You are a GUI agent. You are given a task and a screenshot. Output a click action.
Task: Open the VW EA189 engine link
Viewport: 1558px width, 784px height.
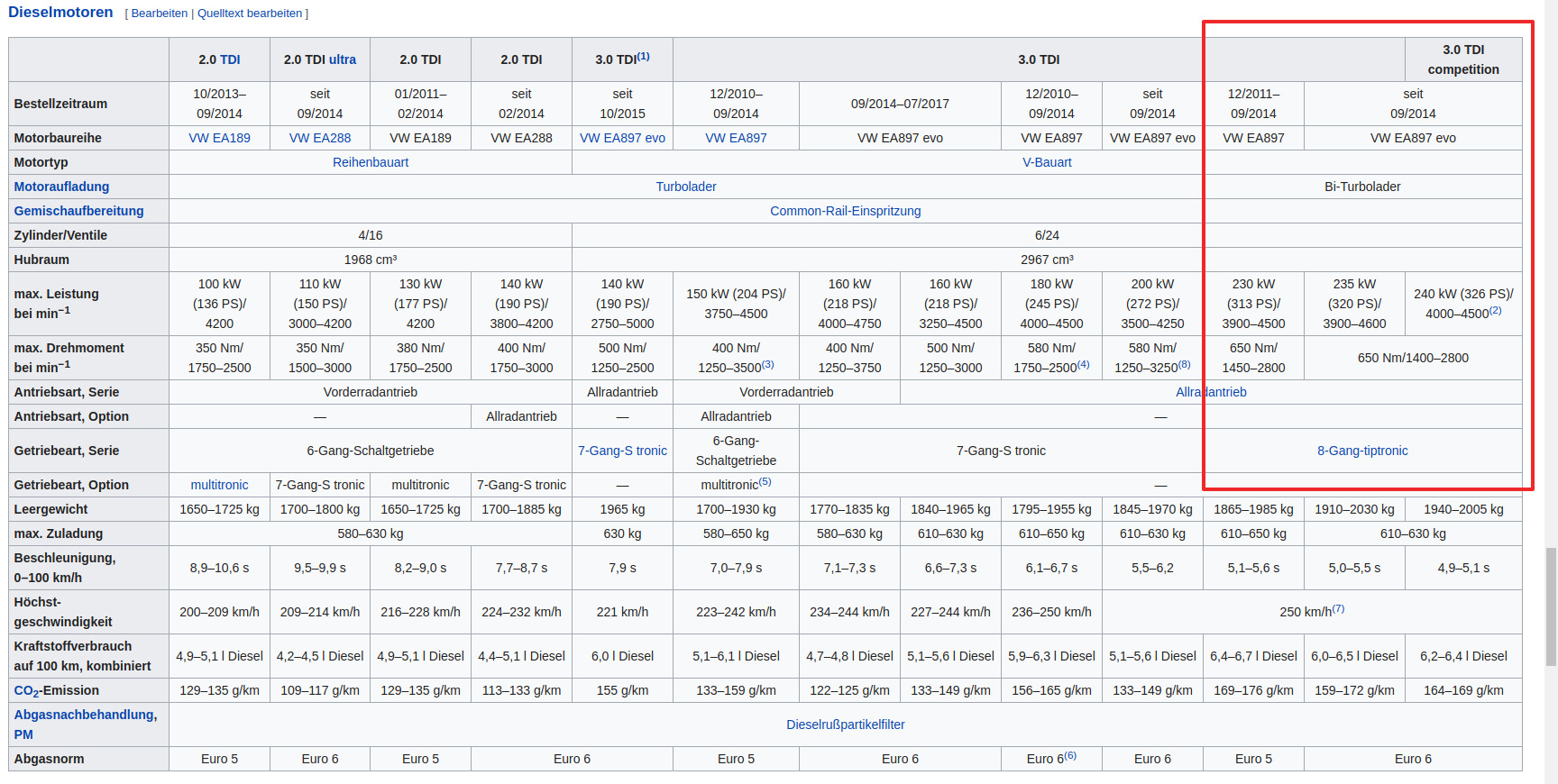(x=219, y=138)
